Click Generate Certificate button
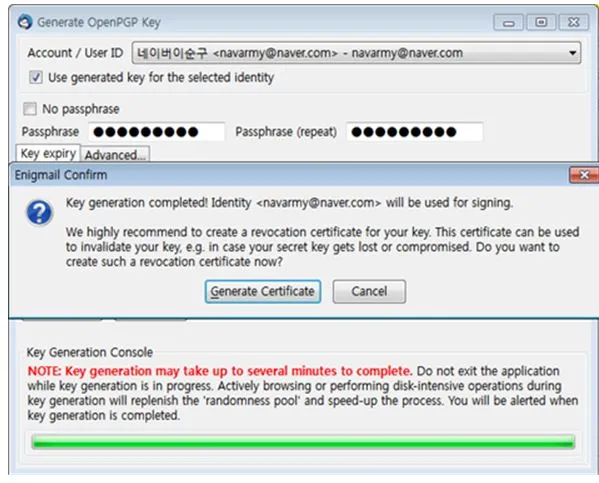Viewport: 599px width, 483px height. point(262,292)
